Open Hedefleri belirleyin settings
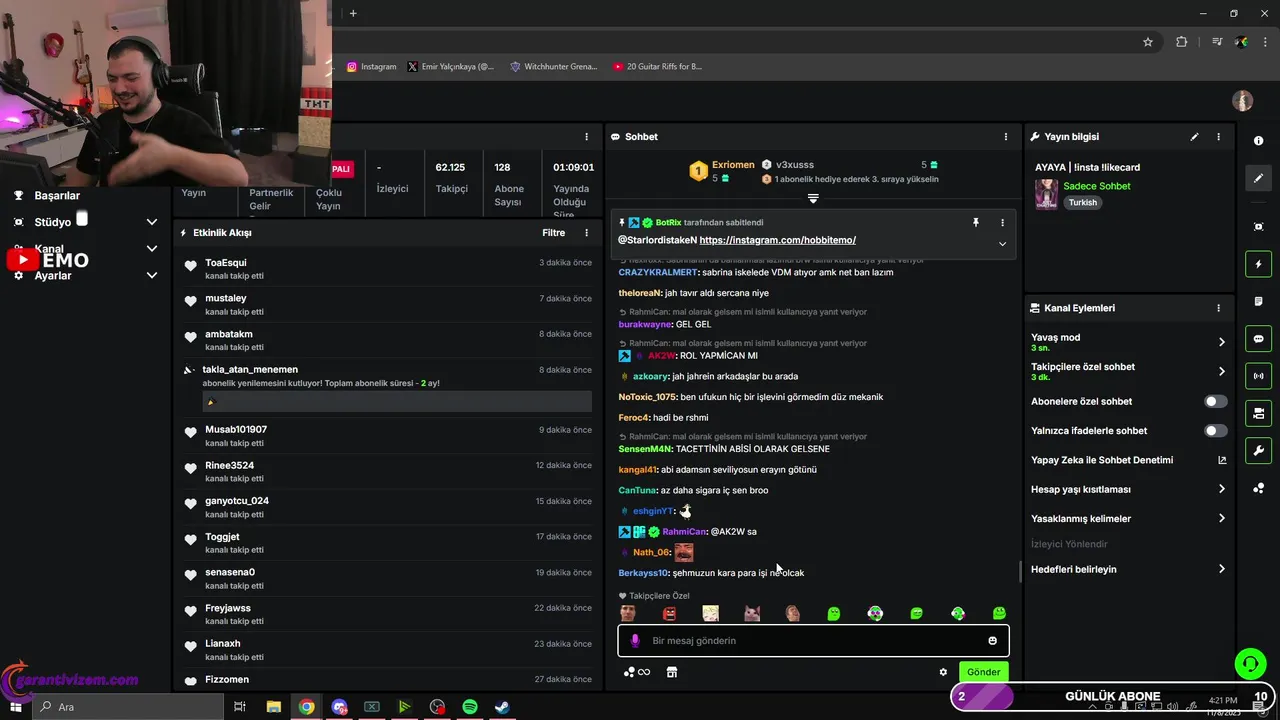The image size is (1280, 720). 1128,569
